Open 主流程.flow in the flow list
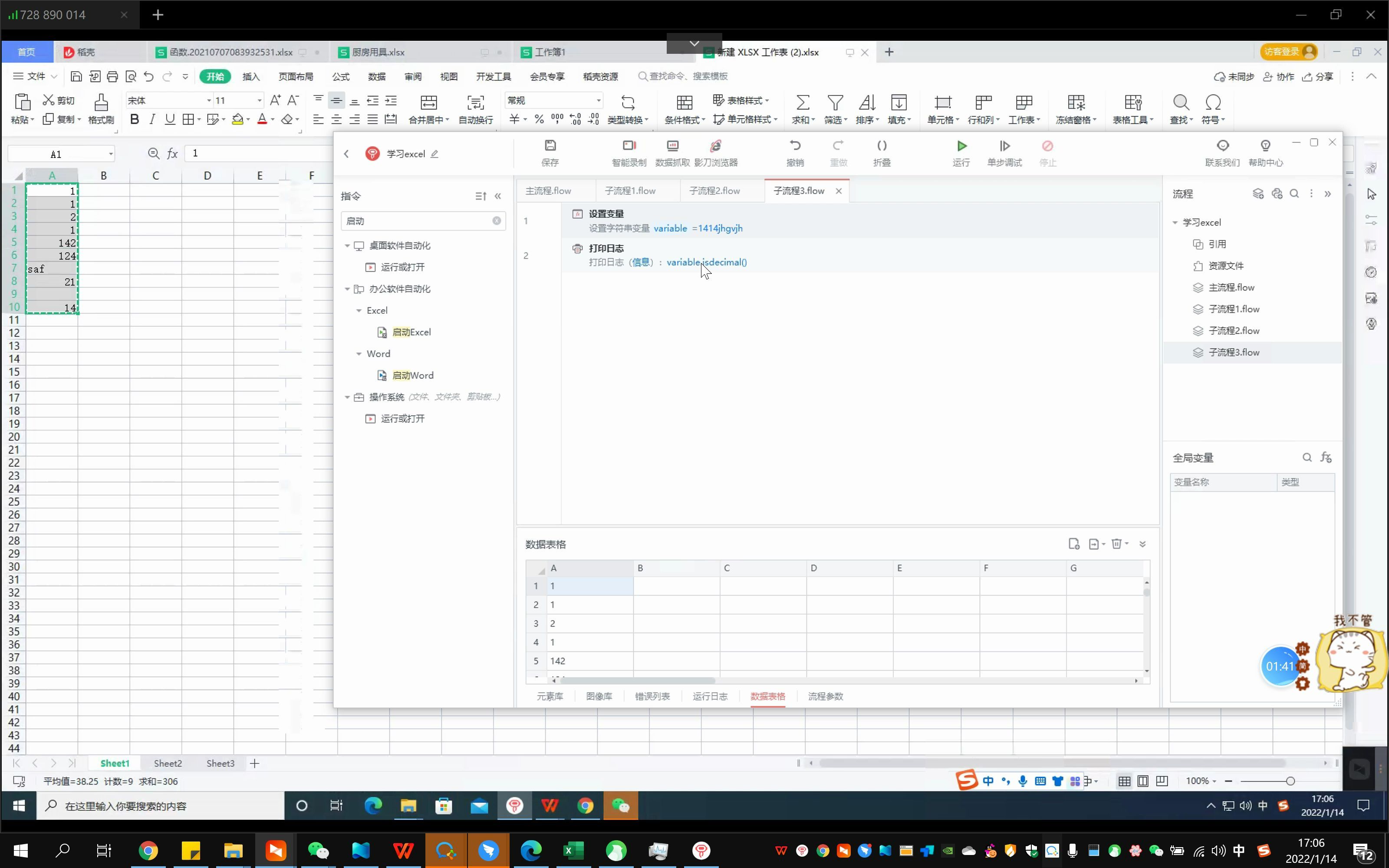1389x868 pixels. point(1231,288)
